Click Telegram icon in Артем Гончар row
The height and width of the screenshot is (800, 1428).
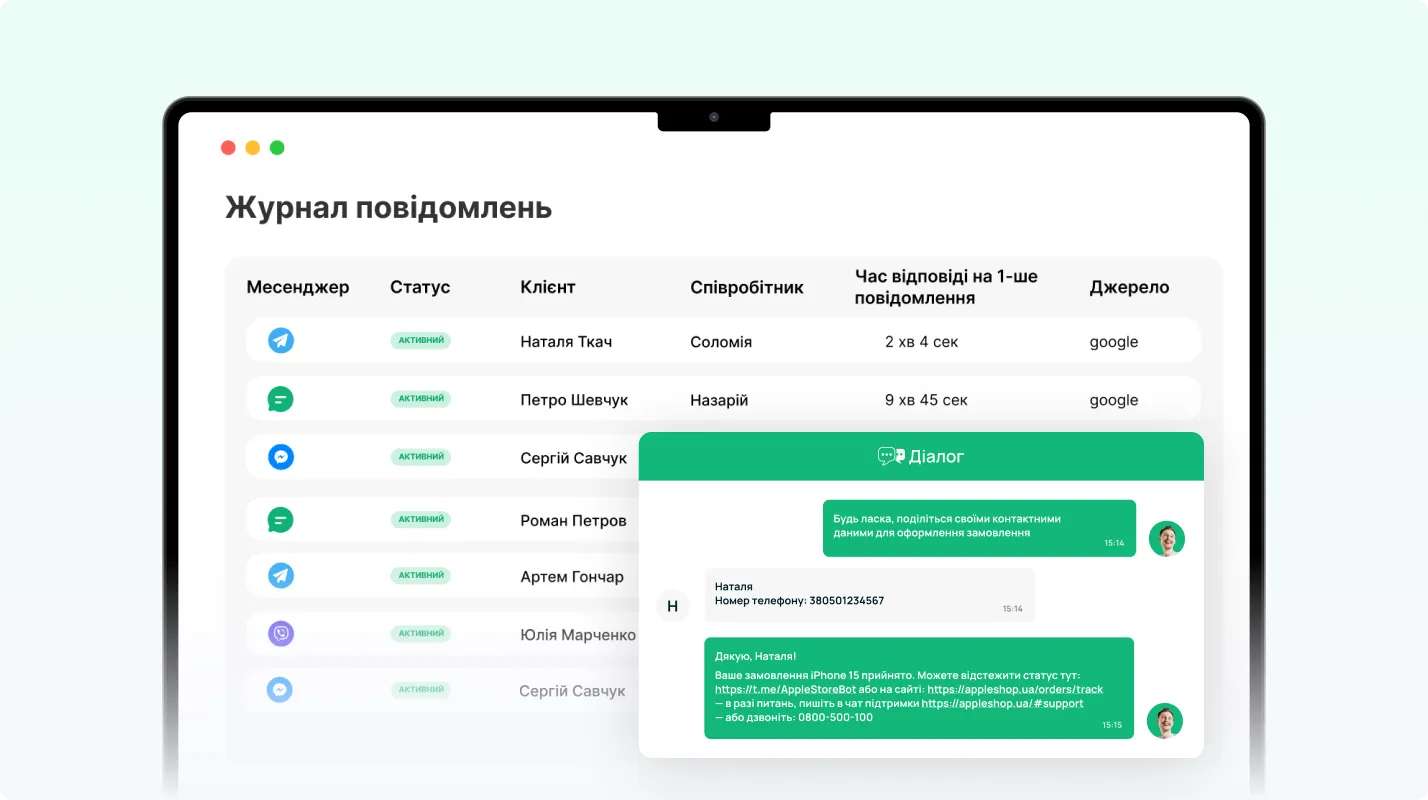coord(281,576)
